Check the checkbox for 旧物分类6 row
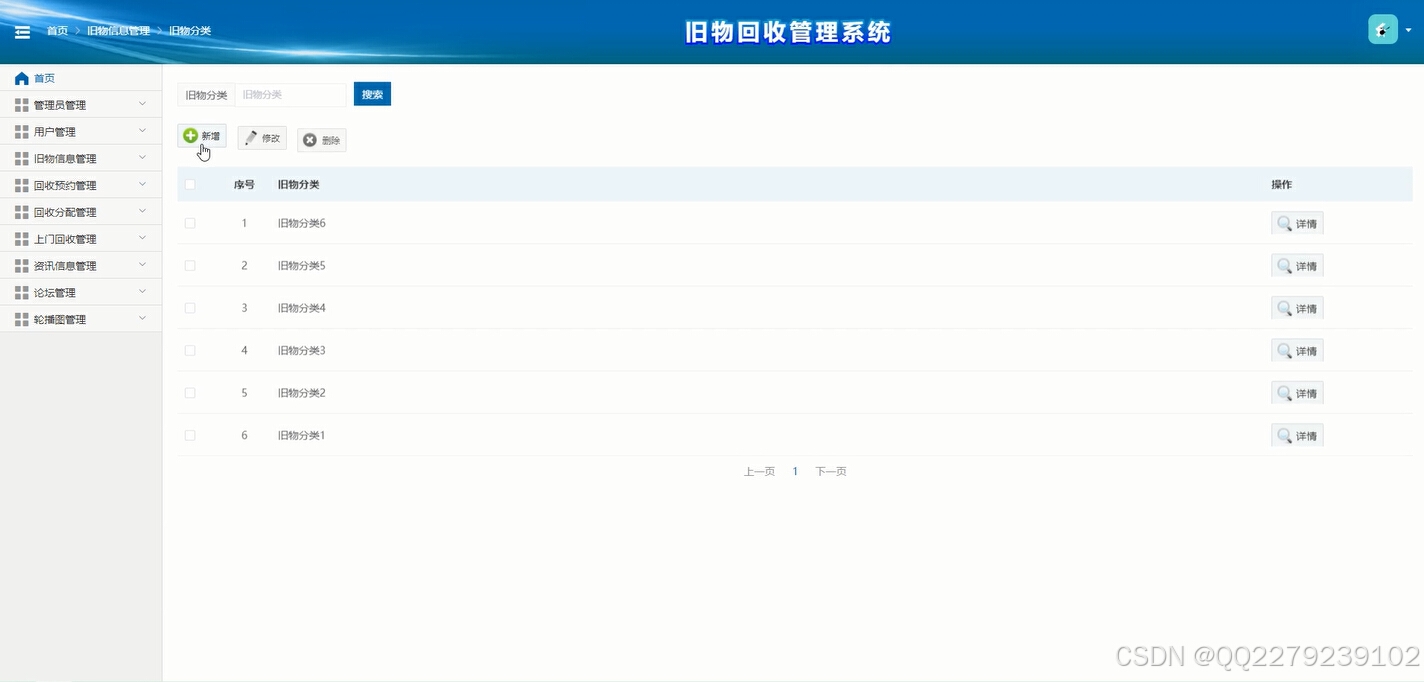This screenshot has height=682, width=1424. click(x=190, y=222)
